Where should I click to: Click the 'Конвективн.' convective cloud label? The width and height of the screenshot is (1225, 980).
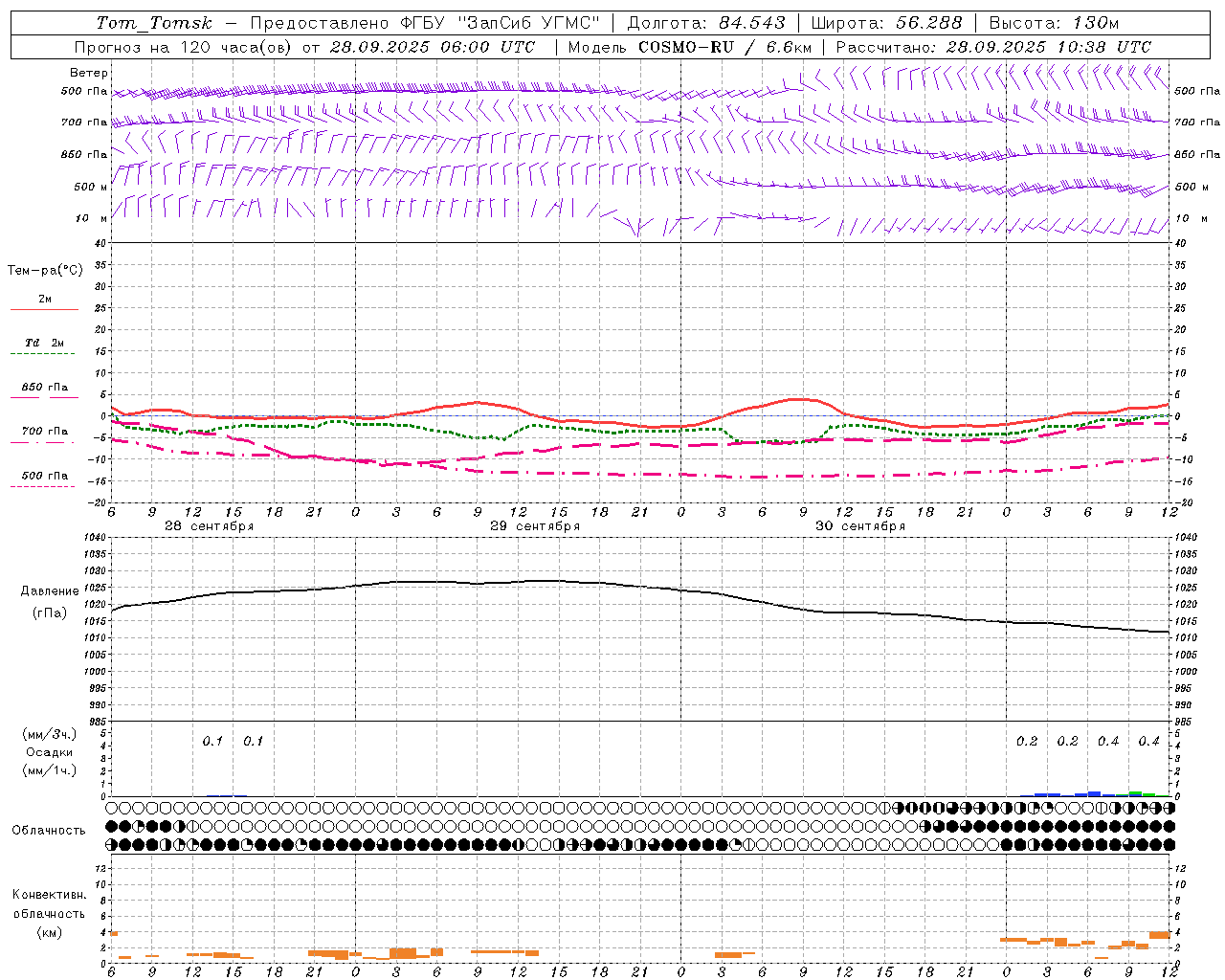[49, 895]
